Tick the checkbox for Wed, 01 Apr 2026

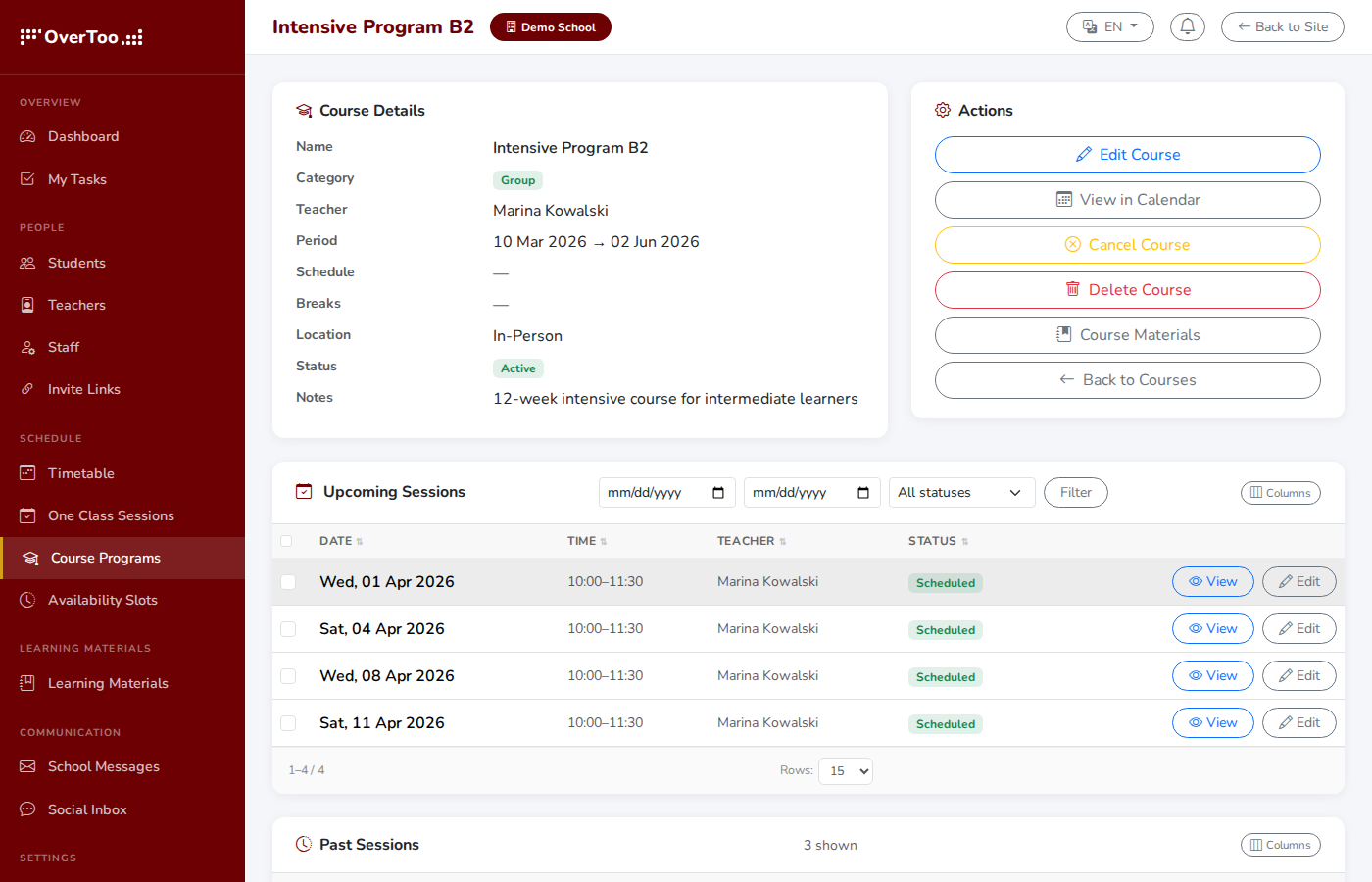(288, 582)
